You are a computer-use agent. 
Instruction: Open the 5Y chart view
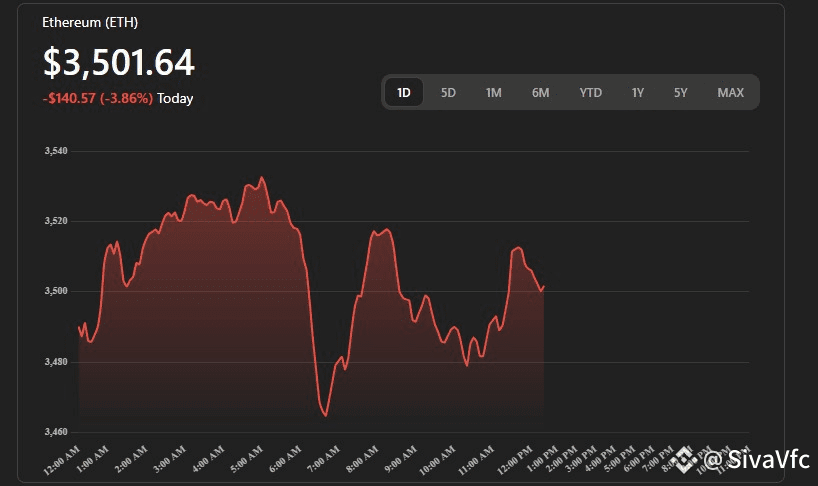pyautogui.click(x=680, y=93)
